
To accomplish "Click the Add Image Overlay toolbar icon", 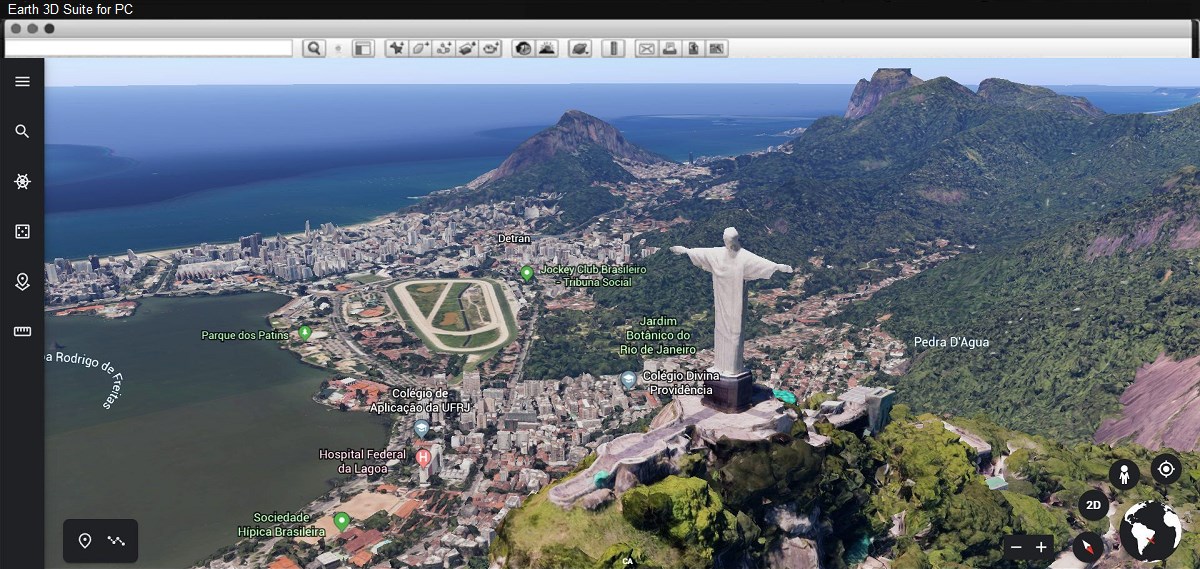I will click(467, 48).
